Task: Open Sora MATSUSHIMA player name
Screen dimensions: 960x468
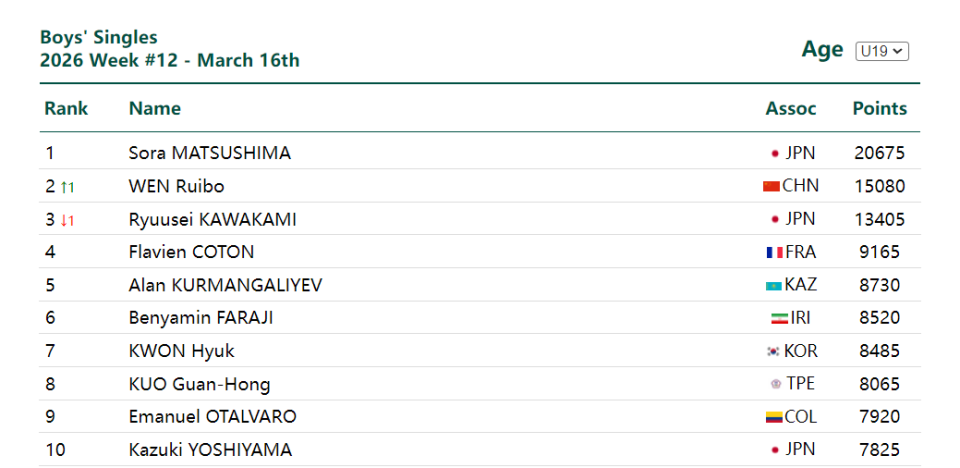Action: tap(210, 153)
